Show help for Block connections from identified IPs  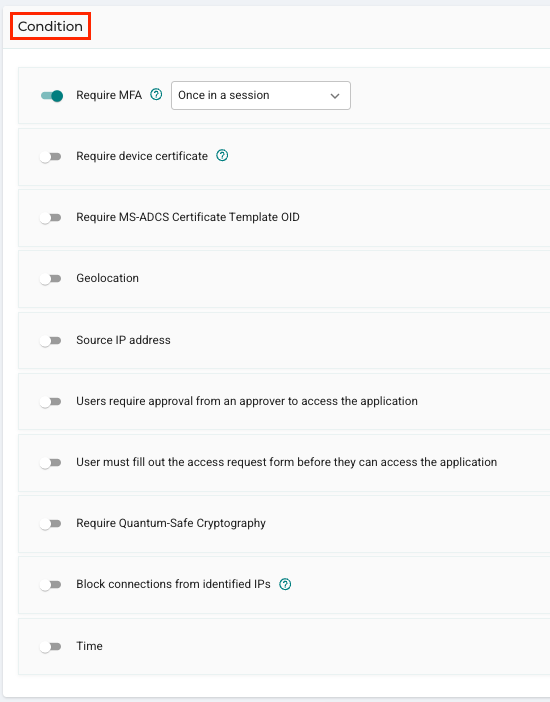tap(285, 584)
